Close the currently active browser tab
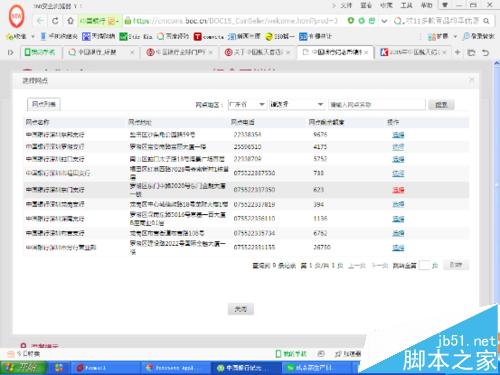Viewport: 500px width, 375px height. click(x=366, y=52)
